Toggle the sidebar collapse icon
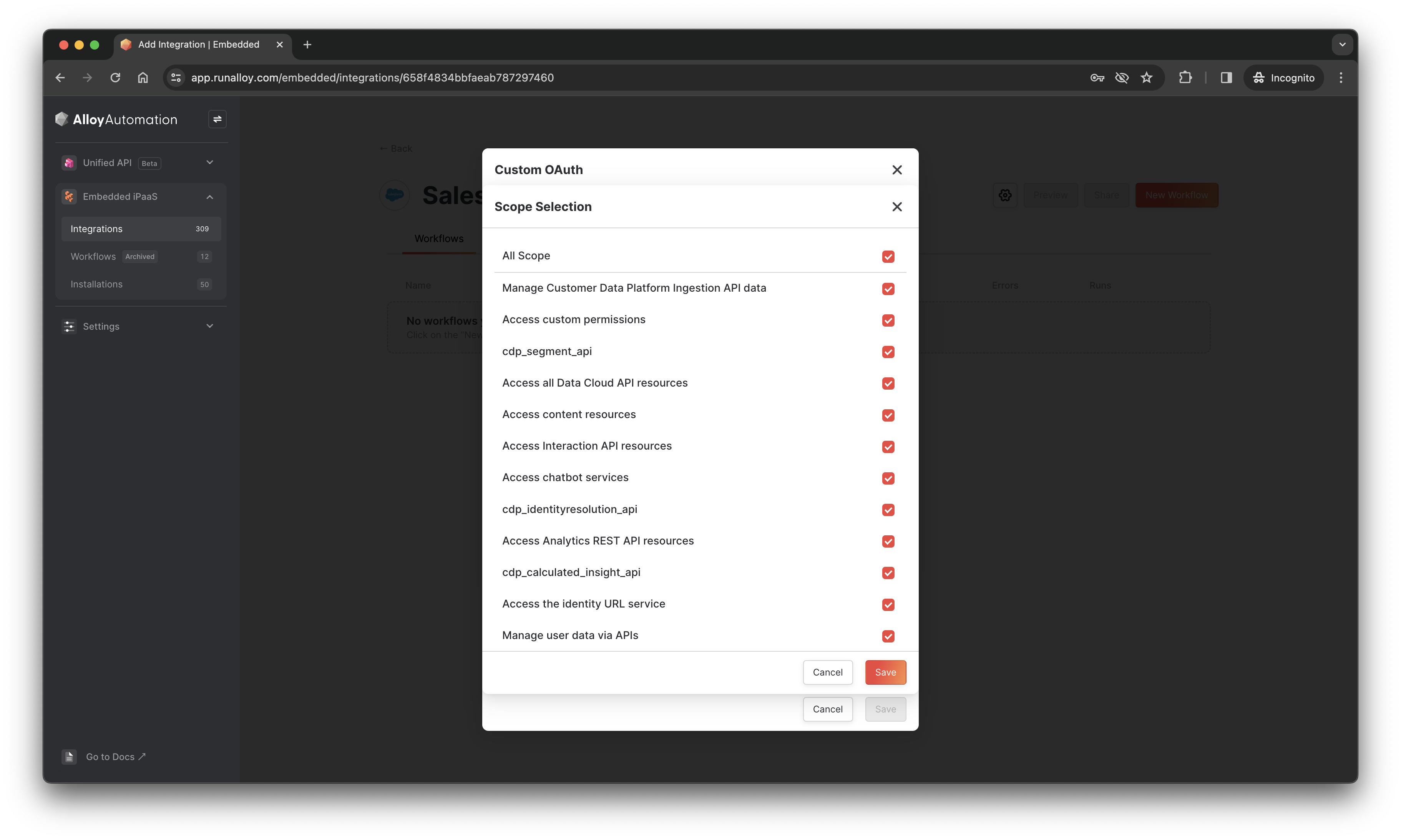This screenshot has height=840, width=1401. [x=217, y=120]
